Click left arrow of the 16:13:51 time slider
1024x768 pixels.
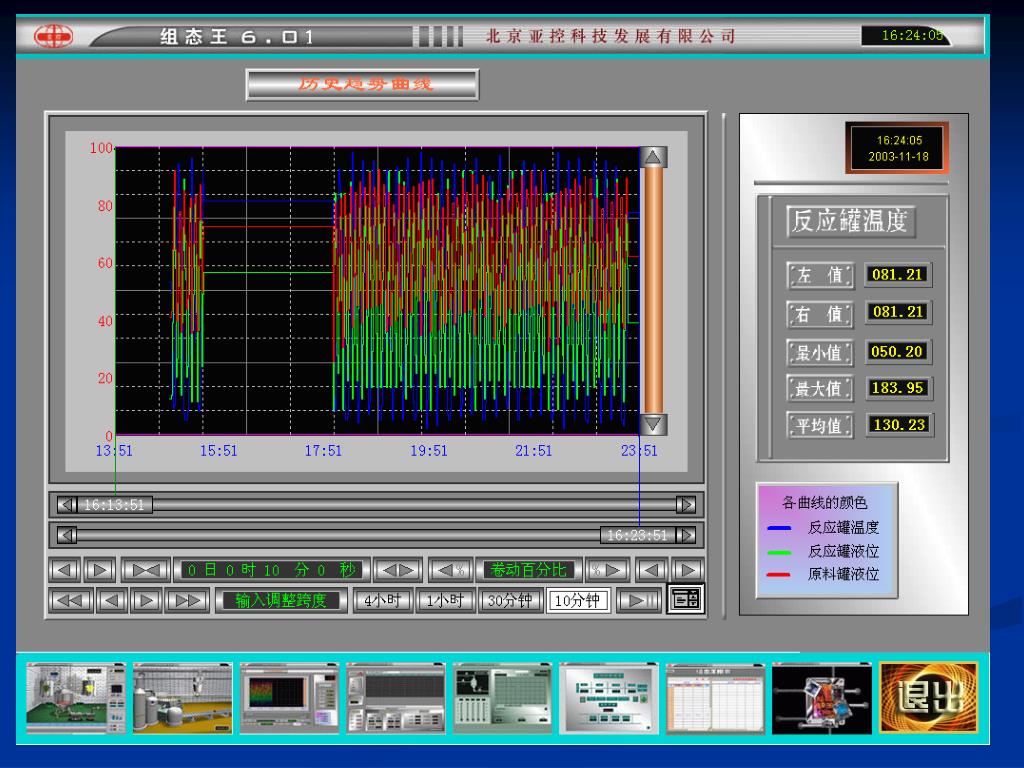(67, 505)
